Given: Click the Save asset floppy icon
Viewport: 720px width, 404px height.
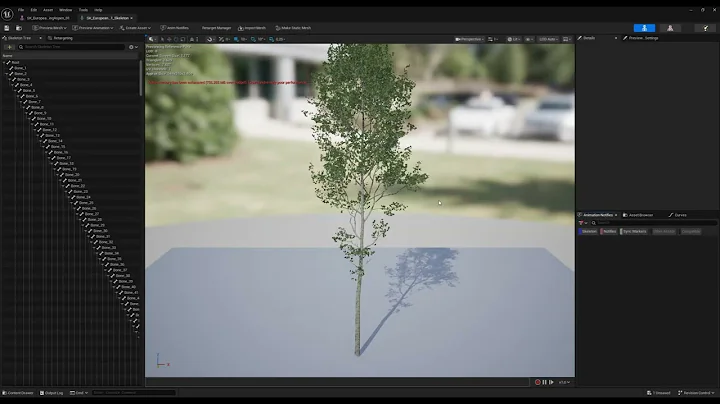Looking at the screenshot, I should click(x=7, y=28).
